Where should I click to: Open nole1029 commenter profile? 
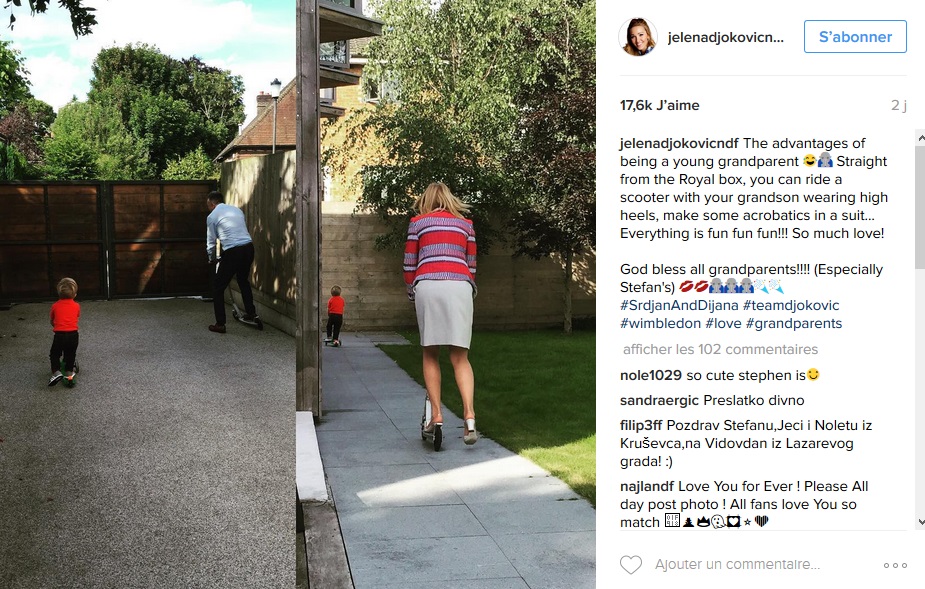click(x=651, y=375)
